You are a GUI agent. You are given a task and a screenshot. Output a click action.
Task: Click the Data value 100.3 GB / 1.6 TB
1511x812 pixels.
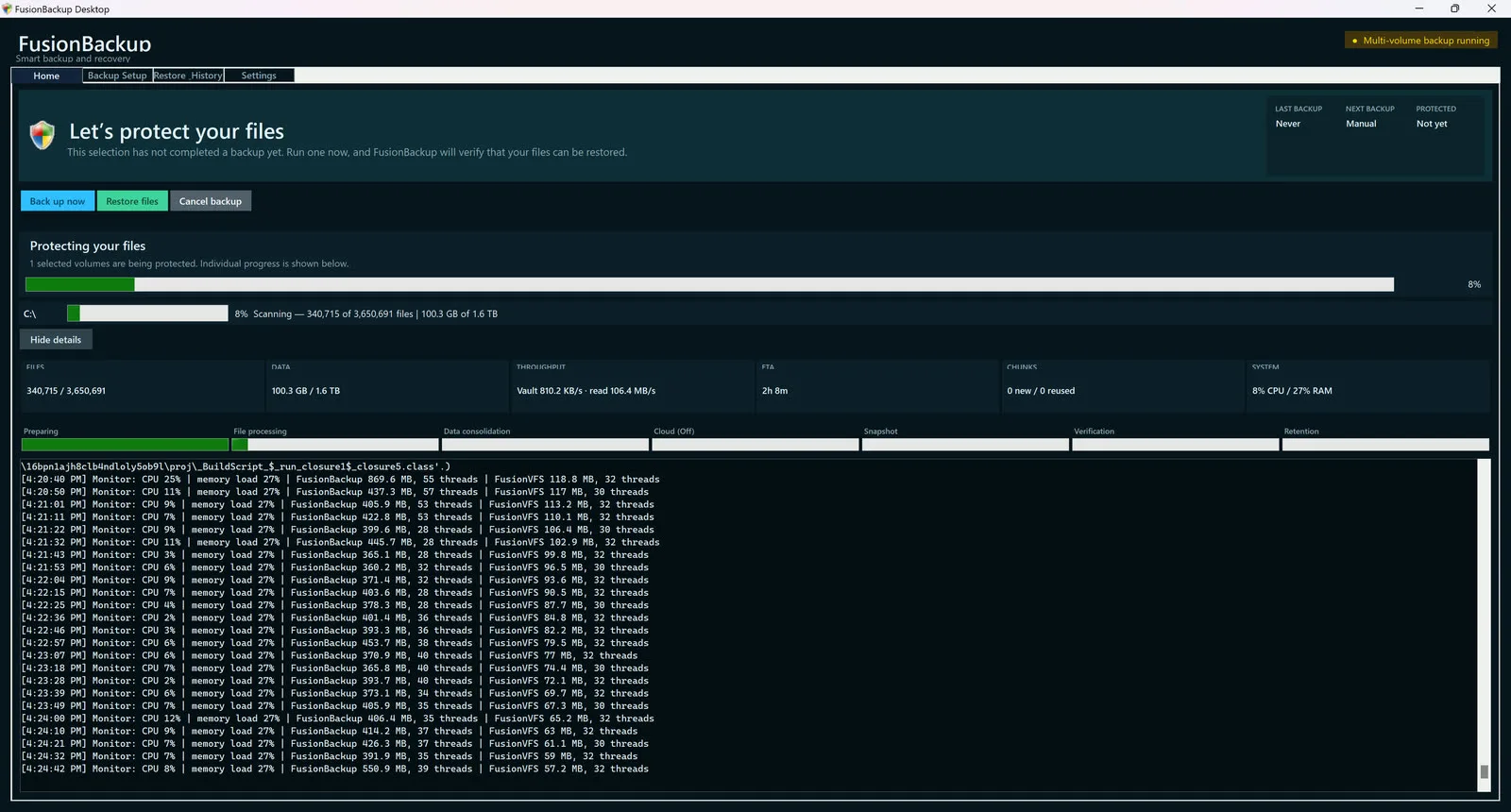[x=306, y=391]
